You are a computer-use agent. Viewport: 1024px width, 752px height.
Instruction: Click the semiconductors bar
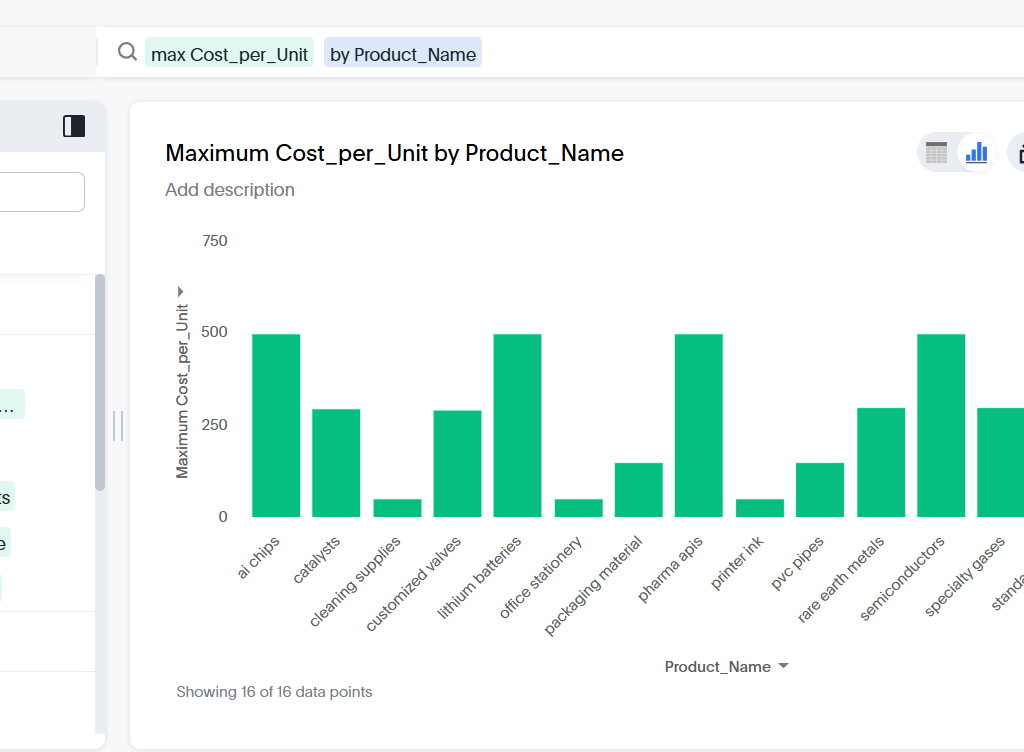(940, 425)
